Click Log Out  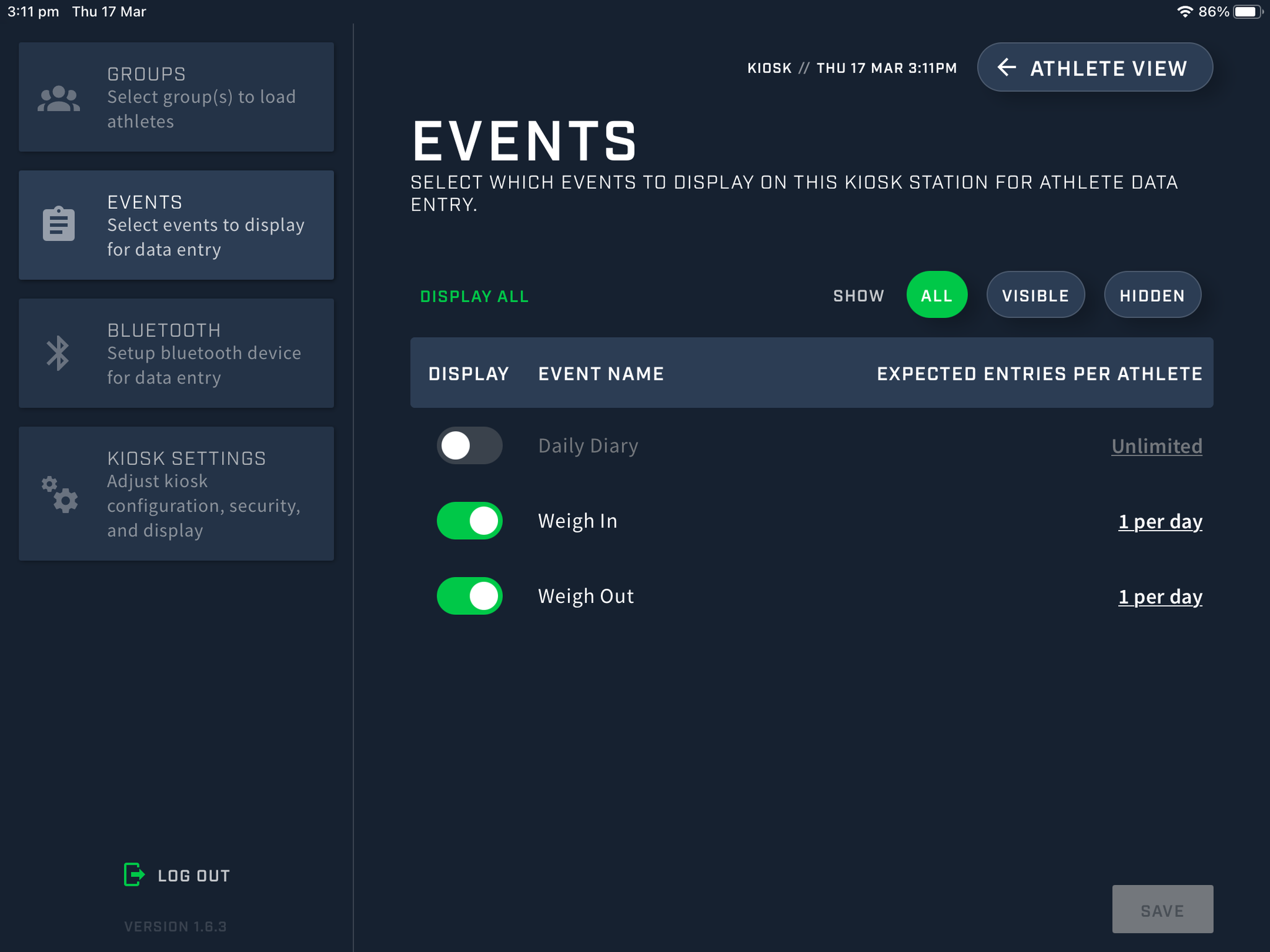177,875
